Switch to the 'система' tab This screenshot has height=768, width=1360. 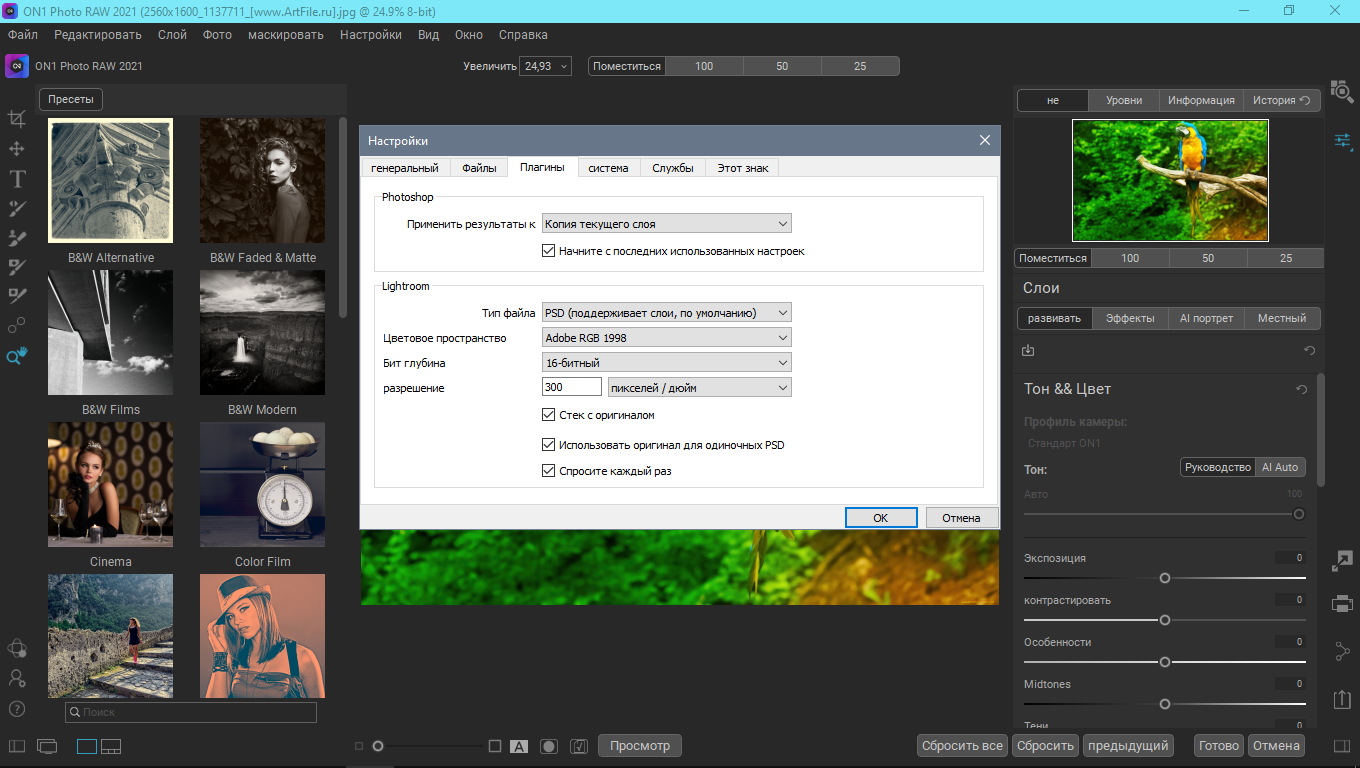pyautogui.click(x=608, y=168)
